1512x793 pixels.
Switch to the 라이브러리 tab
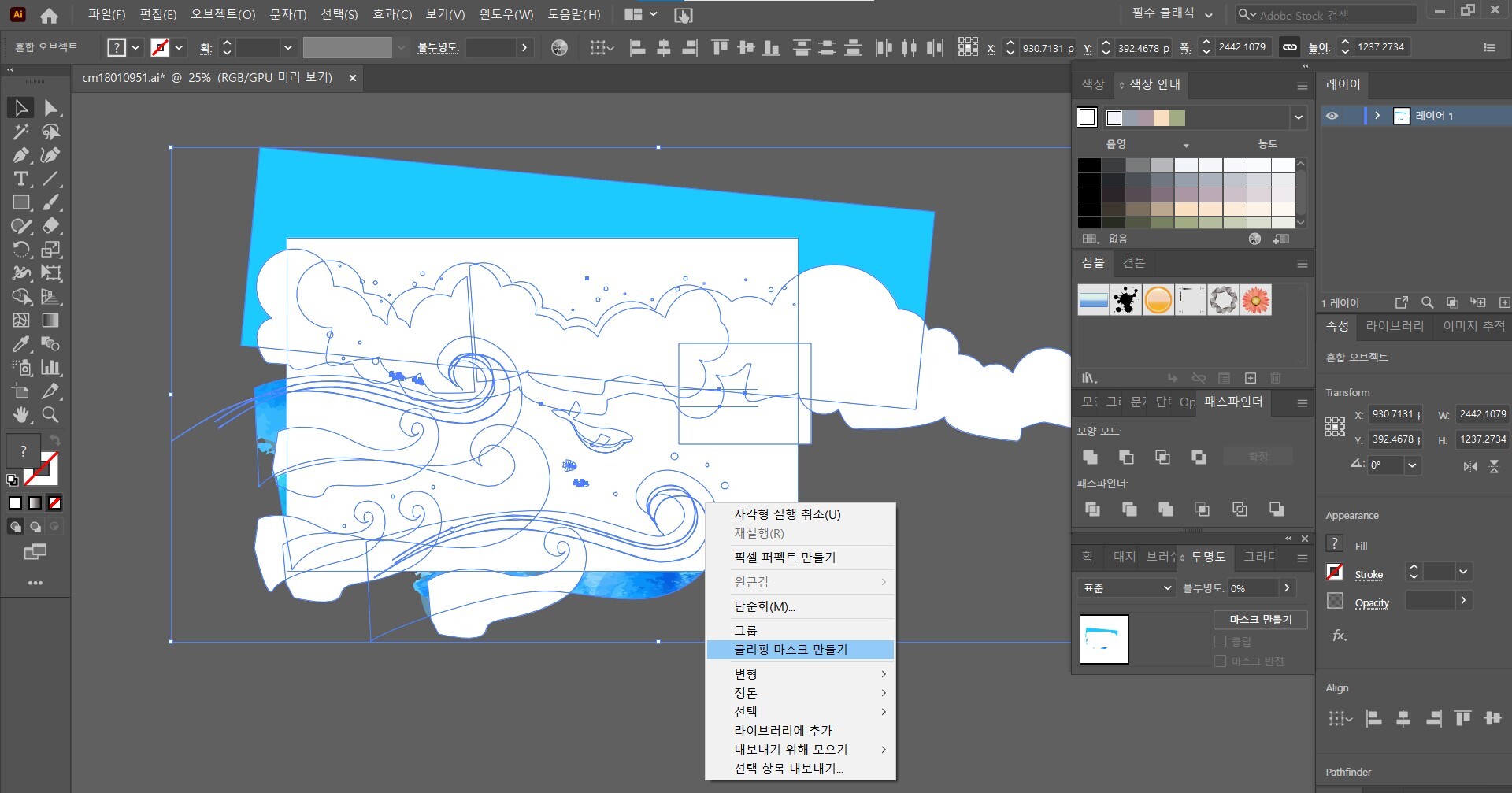1395,326
